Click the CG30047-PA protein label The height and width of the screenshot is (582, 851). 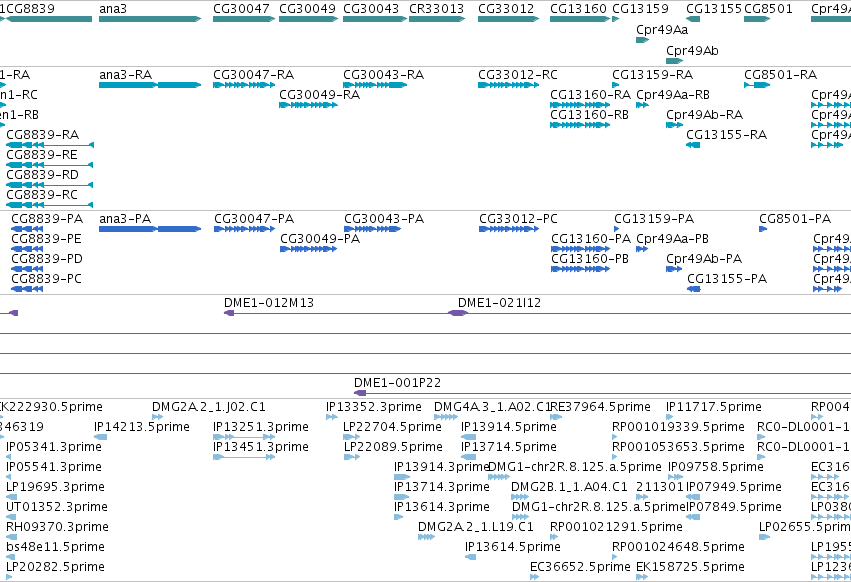pyautogui.click(x=254, y=219)
